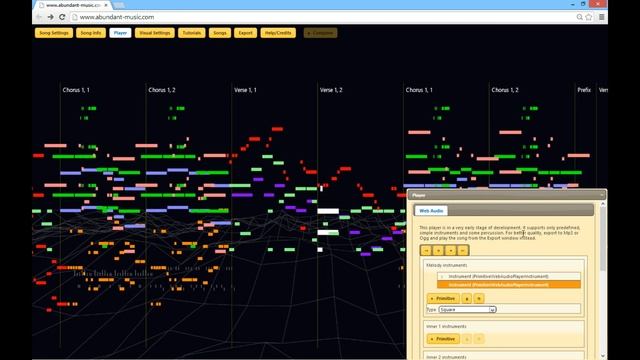Open the browser zoom magnifier icon
640x360 pixels.
(579, 17)
